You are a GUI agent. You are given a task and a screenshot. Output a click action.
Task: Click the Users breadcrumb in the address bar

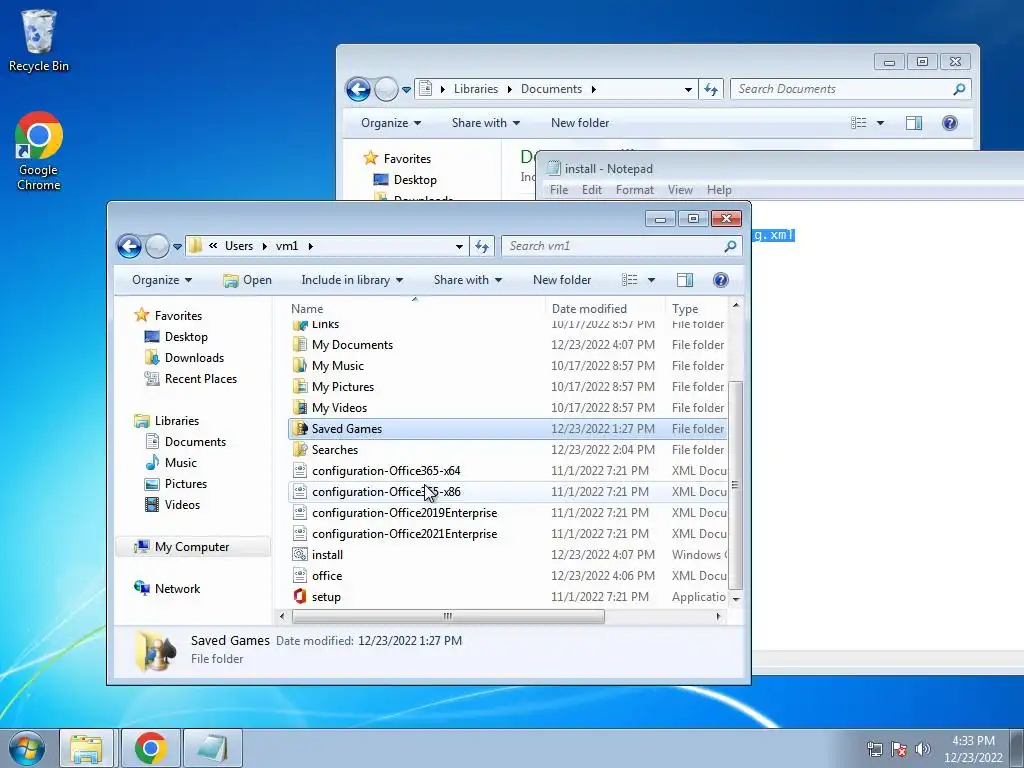point(239,246)
